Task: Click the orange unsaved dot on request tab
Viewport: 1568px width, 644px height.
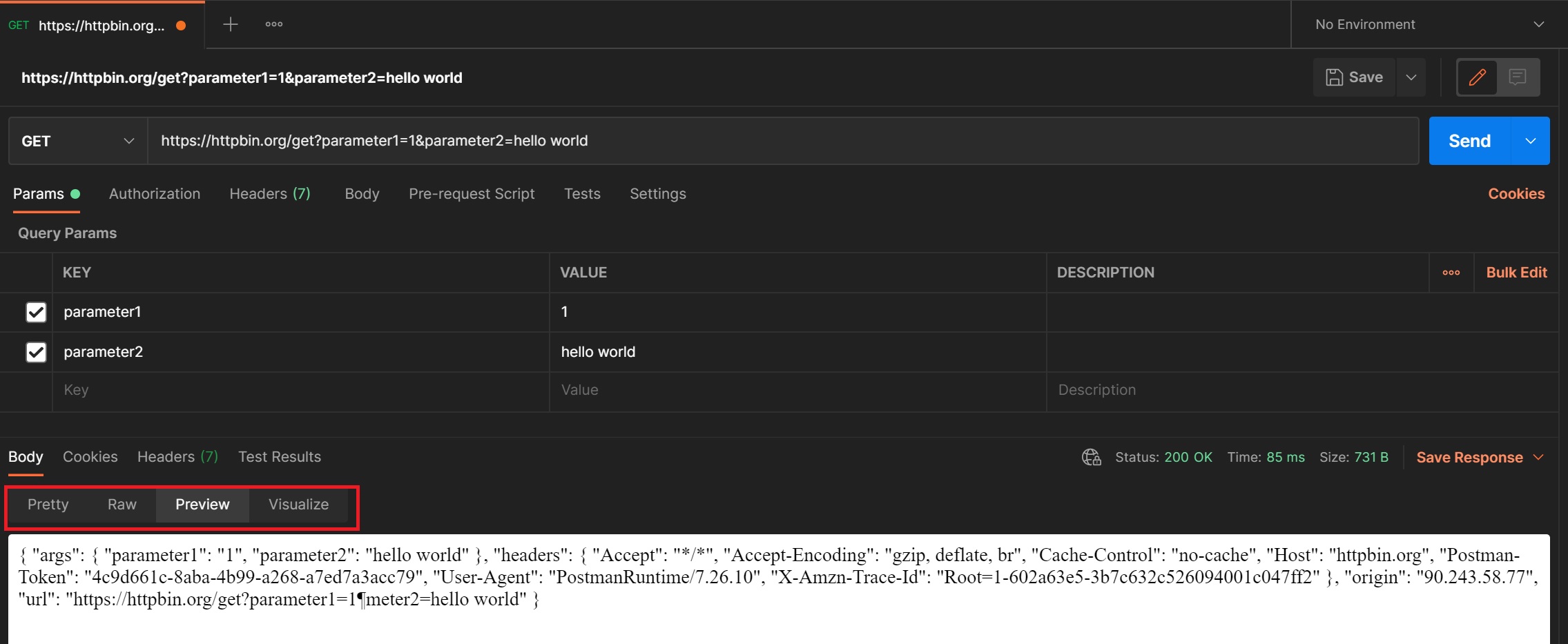Action: 181,26
